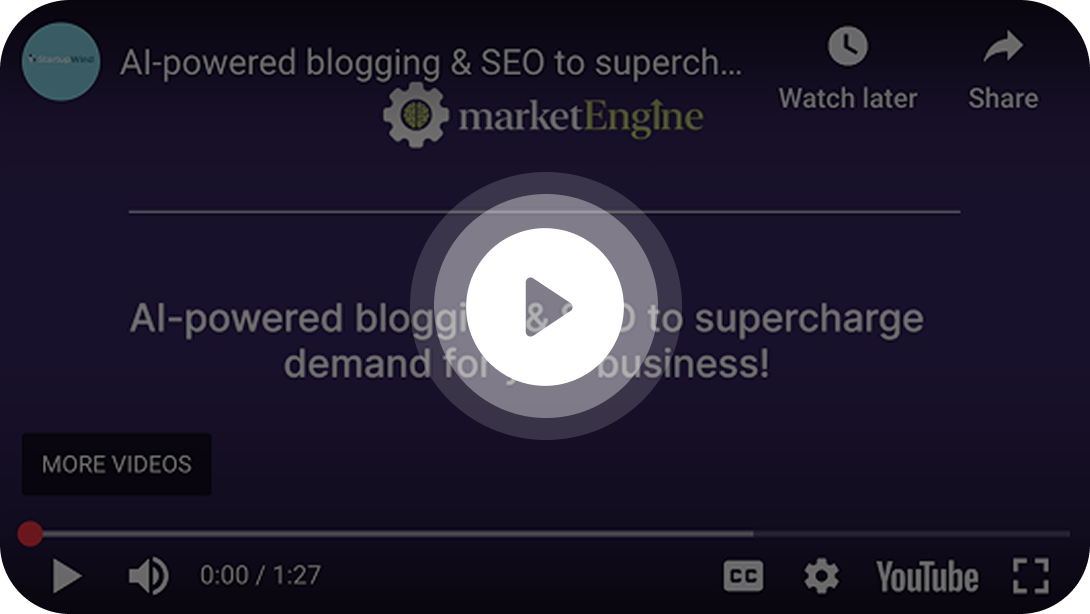The image size is (1090, 614).
Task: Open the video title link at top
Action: pyautogui.click(x=431, y=63)
